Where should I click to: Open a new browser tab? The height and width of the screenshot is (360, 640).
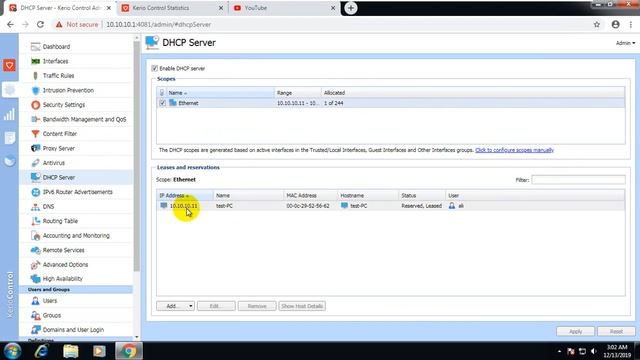pyautogui.click(x=351, y=8)
